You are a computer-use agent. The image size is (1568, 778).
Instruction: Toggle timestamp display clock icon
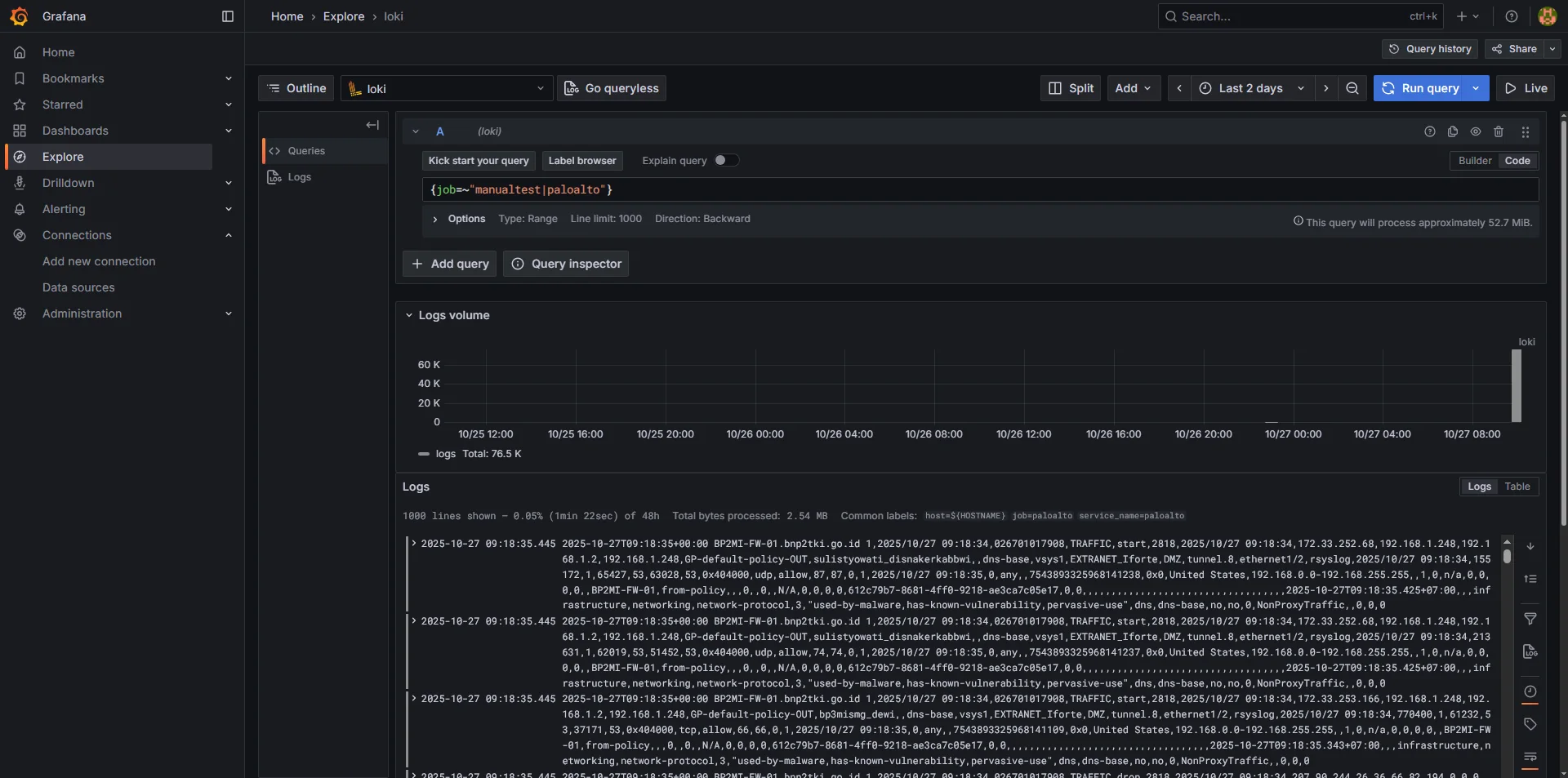point(1530,691)
